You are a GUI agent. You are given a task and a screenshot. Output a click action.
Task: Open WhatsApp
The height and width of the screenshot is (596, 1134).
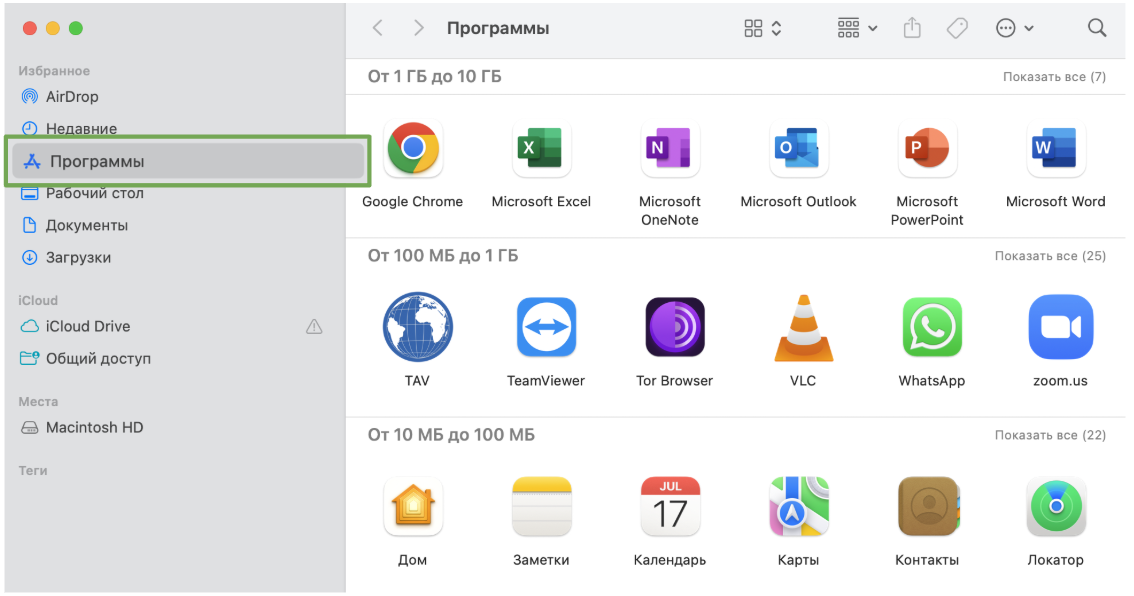[x=928, y=327]
